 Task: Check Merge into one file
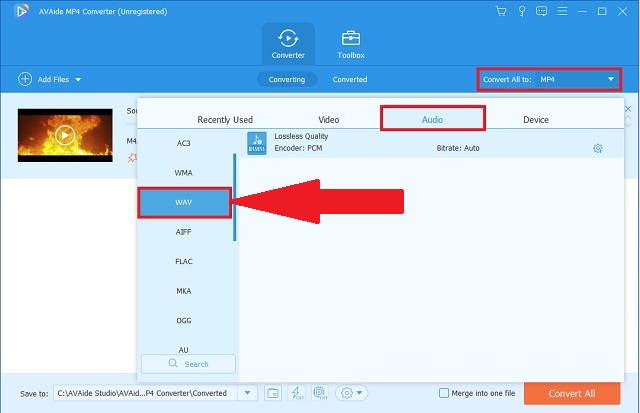tap(444, 393)
